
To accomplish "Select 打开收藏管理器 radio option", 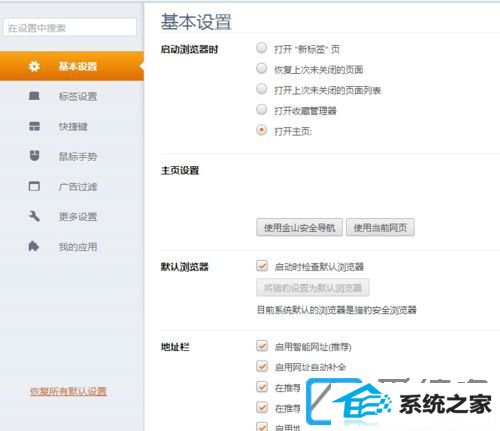I will (x=262, y=109).
